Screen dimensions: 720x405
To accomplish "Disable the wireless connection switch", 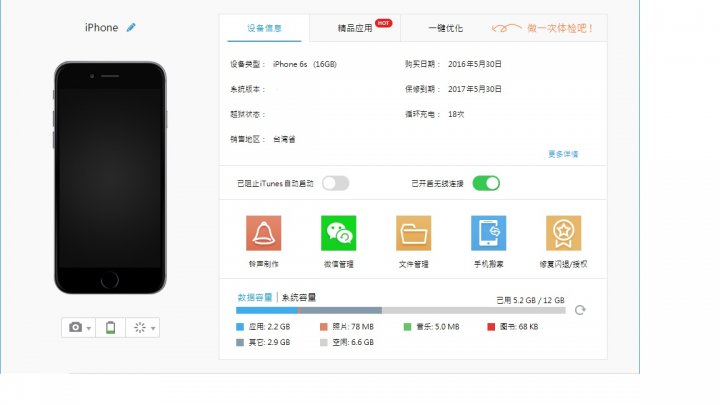I will point(486,183).
